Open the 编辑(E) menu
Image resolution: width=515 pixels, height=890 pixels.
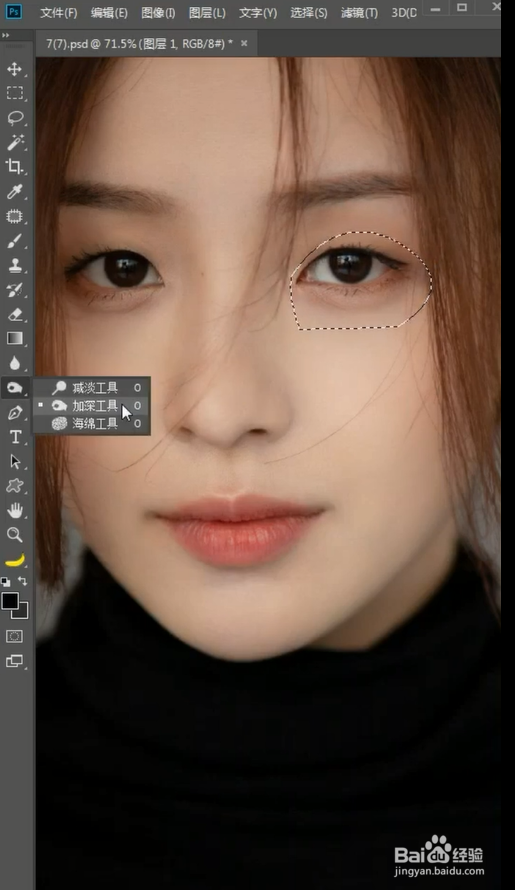coord(109,12)
